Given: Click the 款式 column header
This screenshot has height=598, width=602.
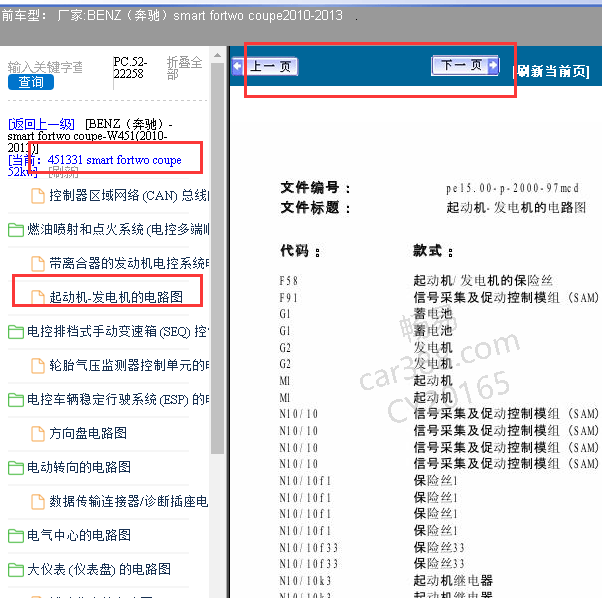Looking at the screenshot, I should pyautogui.click(x=433, y=251).
